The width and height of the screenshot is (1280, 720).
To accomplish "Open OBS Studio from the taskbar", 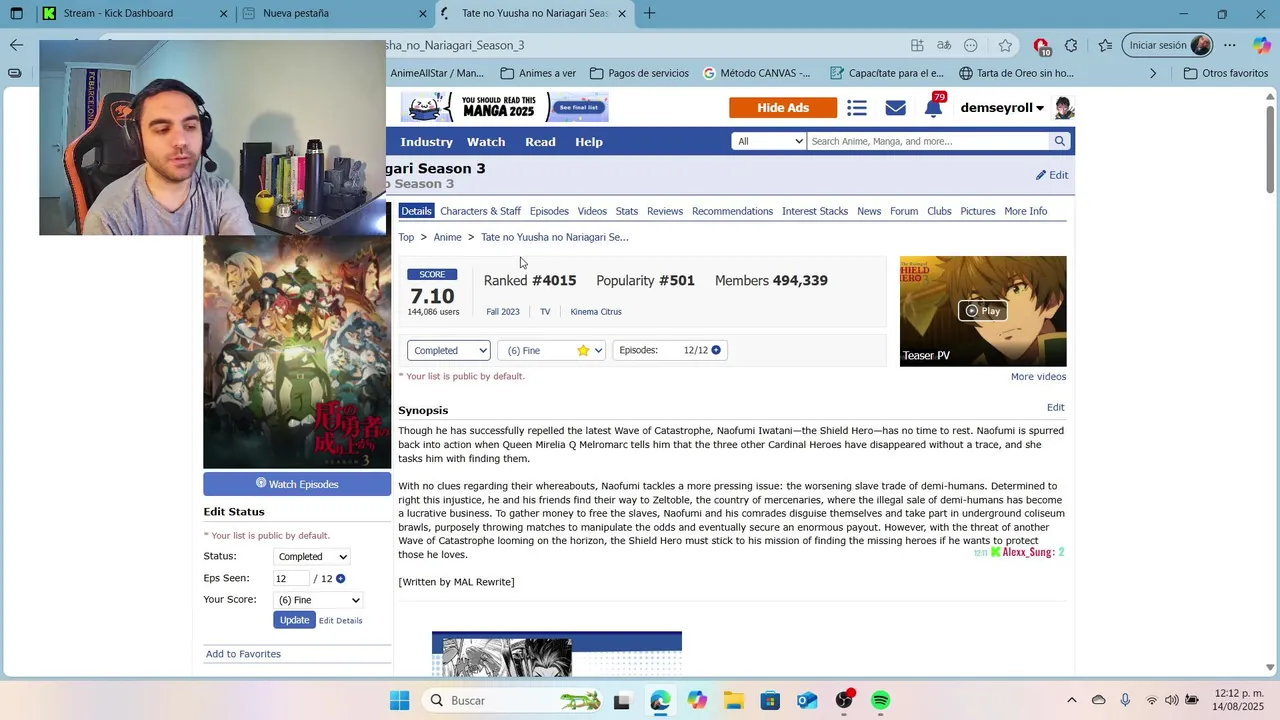I will [x=844, y=700].
